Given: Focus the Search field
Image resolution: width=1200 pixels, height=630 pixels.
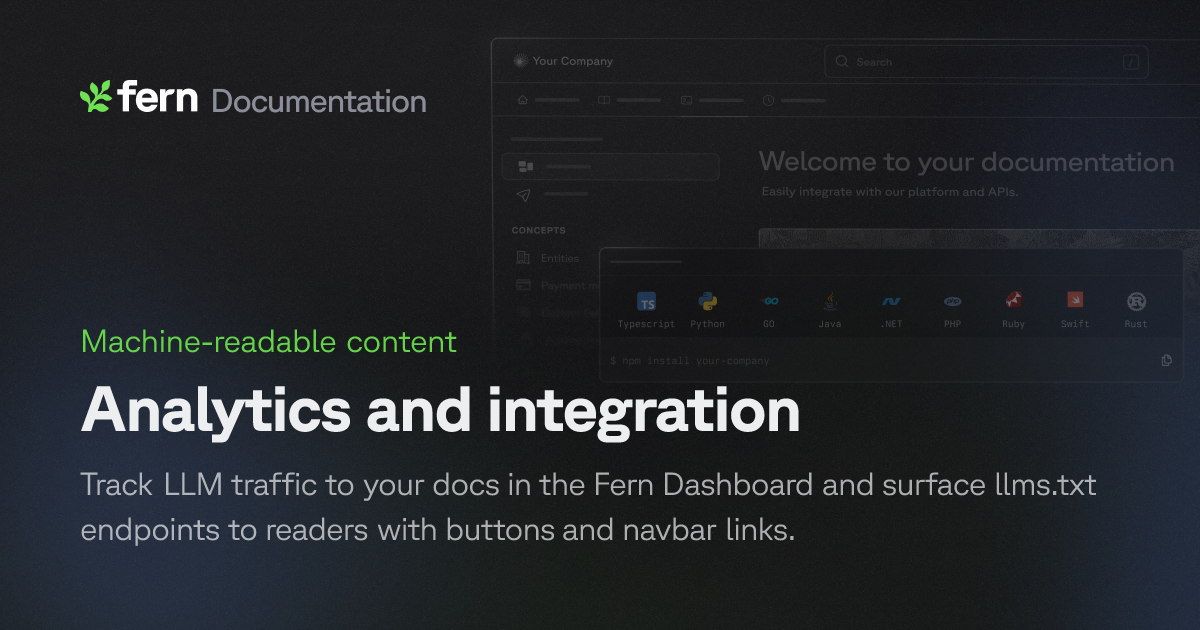Looking at the screenshot, I should 986,62.
